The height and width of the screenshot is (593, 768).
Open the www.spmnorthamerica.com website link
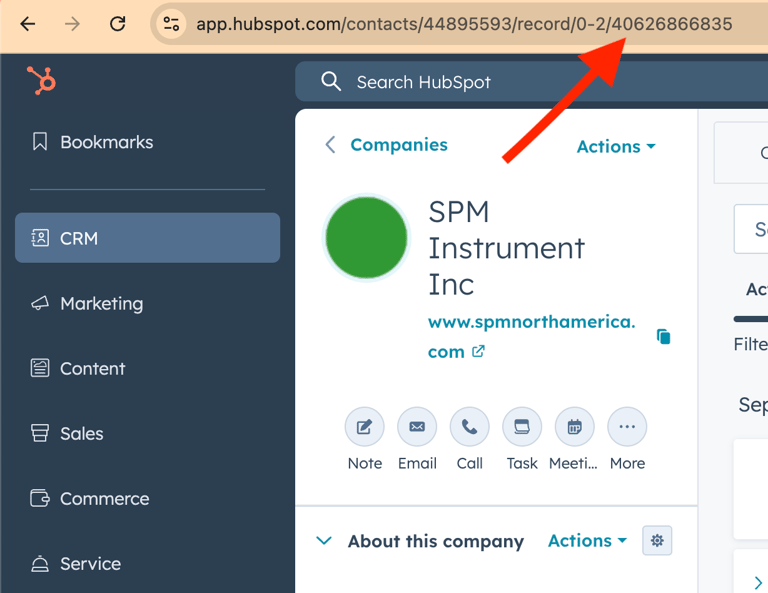531,322
